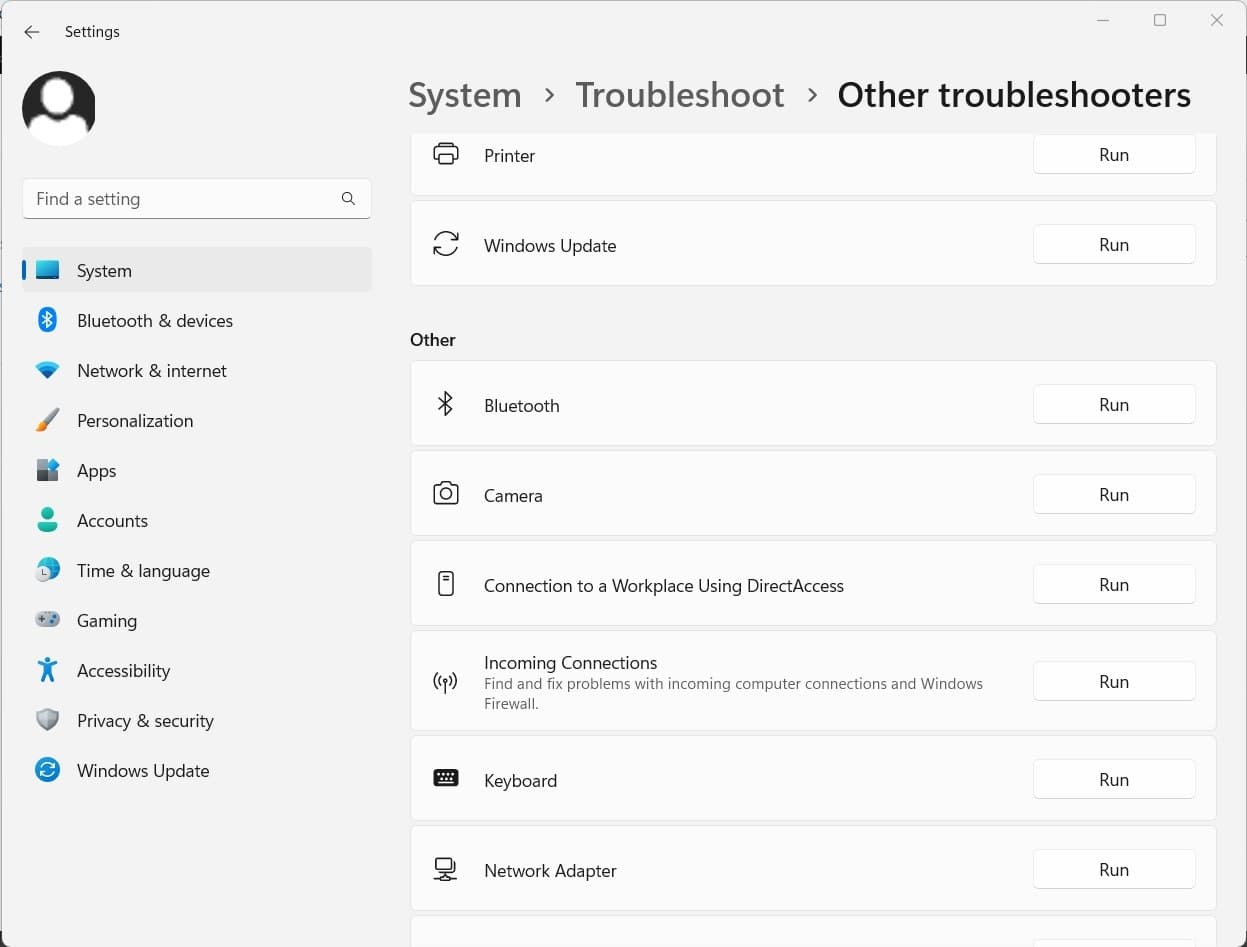Click the Privacy & security shield icon
1247x947 pixels.
pyautogui.click(x=47, y=720)
